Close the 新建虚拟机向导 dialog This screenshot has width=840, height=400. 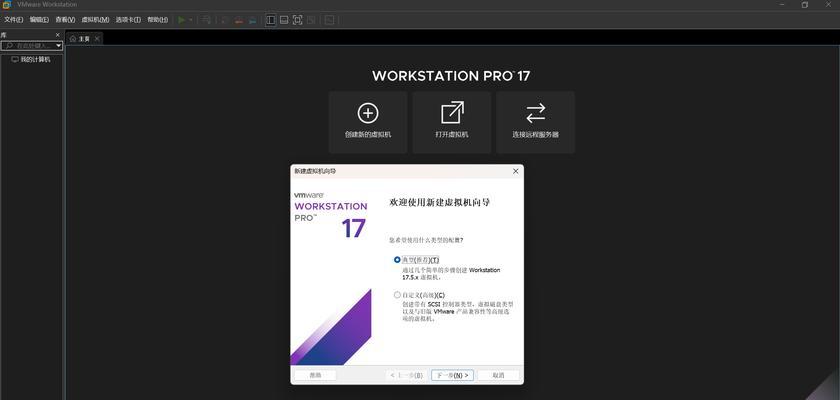[515, 171]
